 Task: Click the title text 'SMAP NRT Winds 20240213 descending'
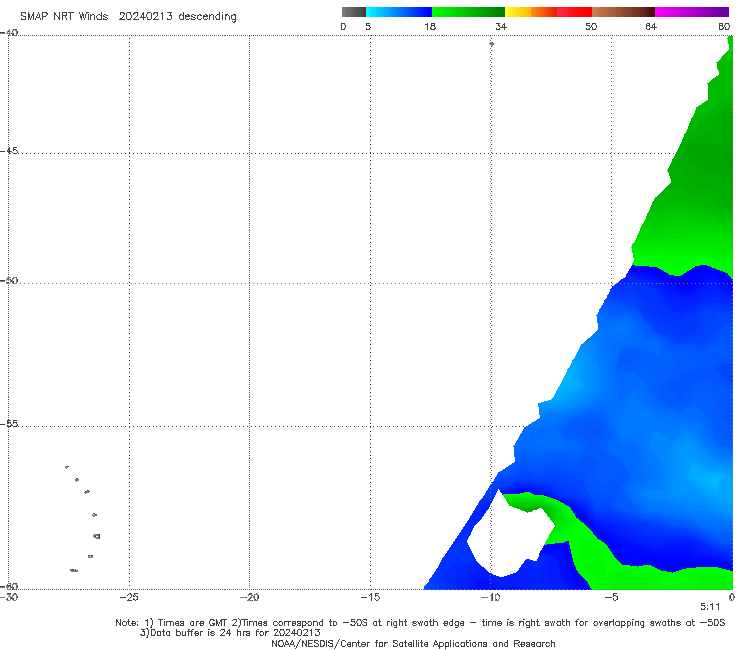click(x=128, y=16)
